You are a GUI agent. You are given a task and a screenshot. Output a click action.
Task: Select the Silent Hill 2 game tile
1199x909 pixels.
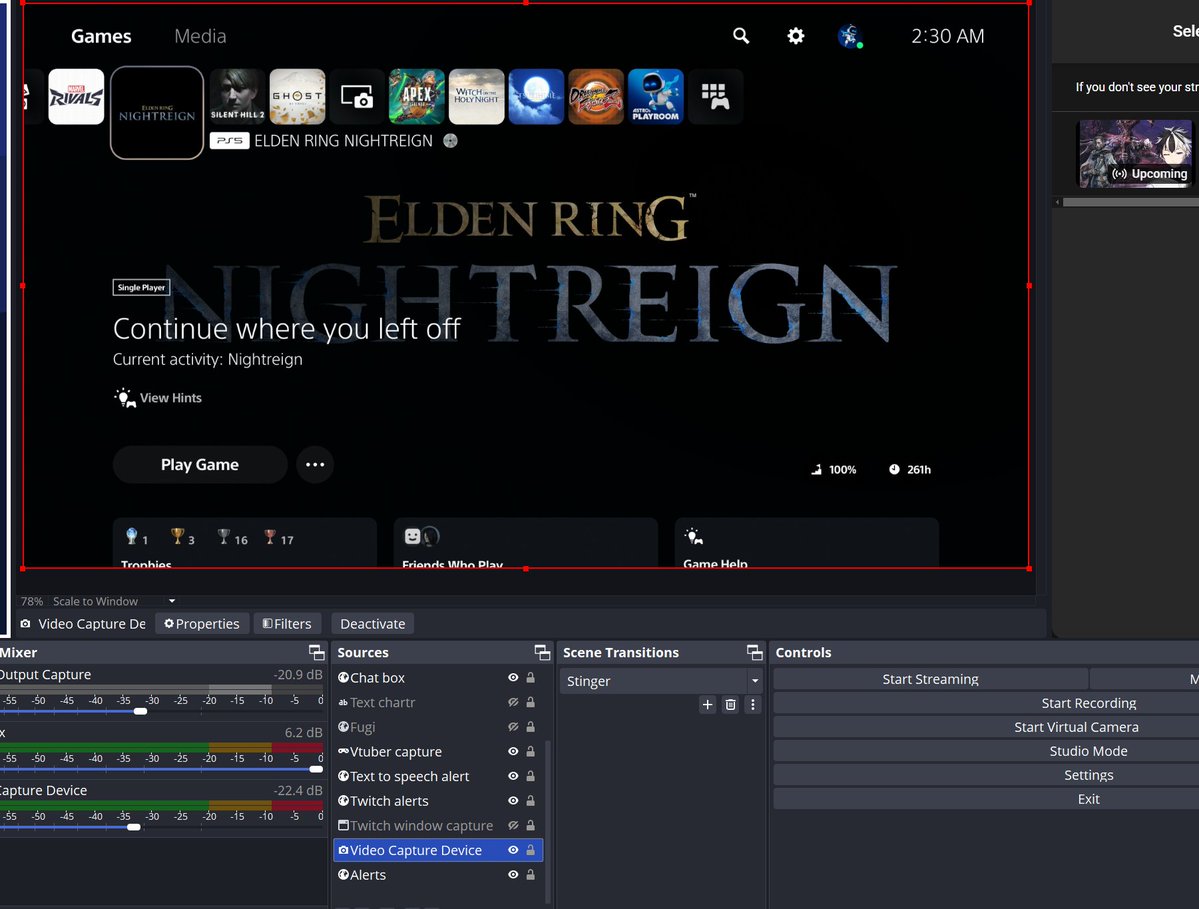pyautogui.click(x=237, y=96)
